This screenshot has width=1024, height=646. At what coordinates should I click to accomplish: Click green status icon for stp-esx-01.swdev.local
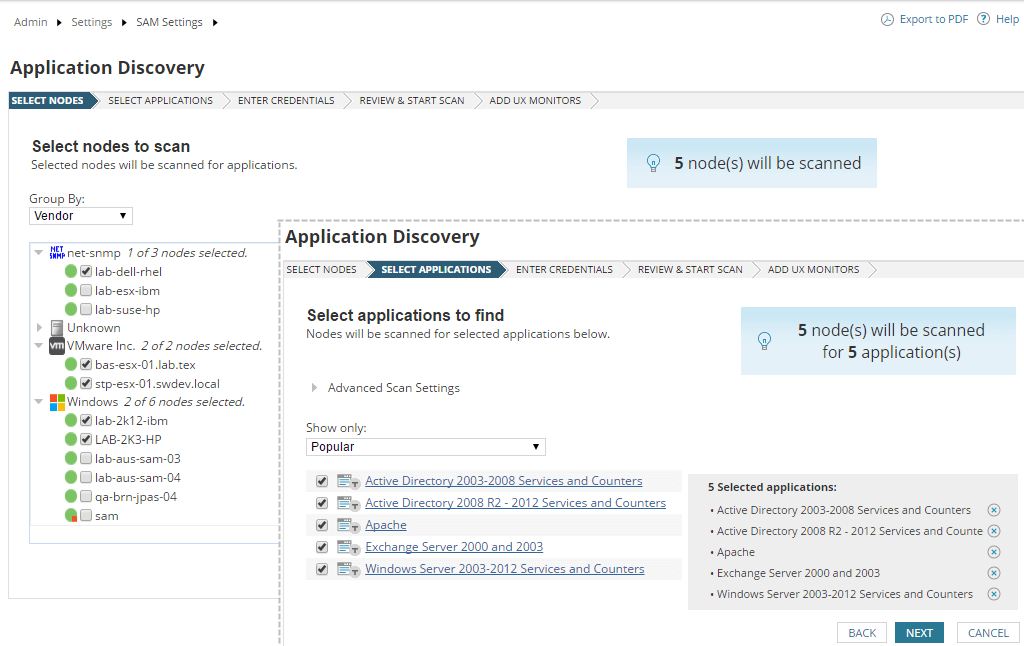tap(71, 383)
